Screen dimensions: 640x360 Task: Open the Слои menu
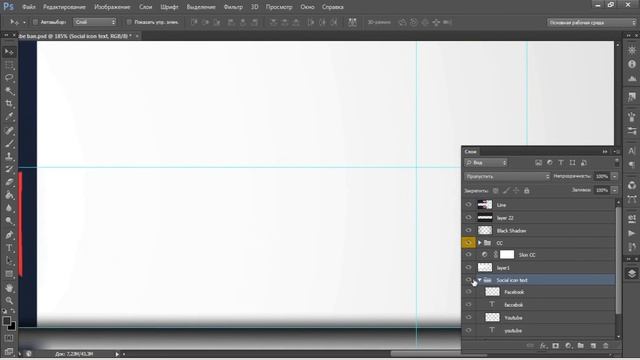[145, 7]
